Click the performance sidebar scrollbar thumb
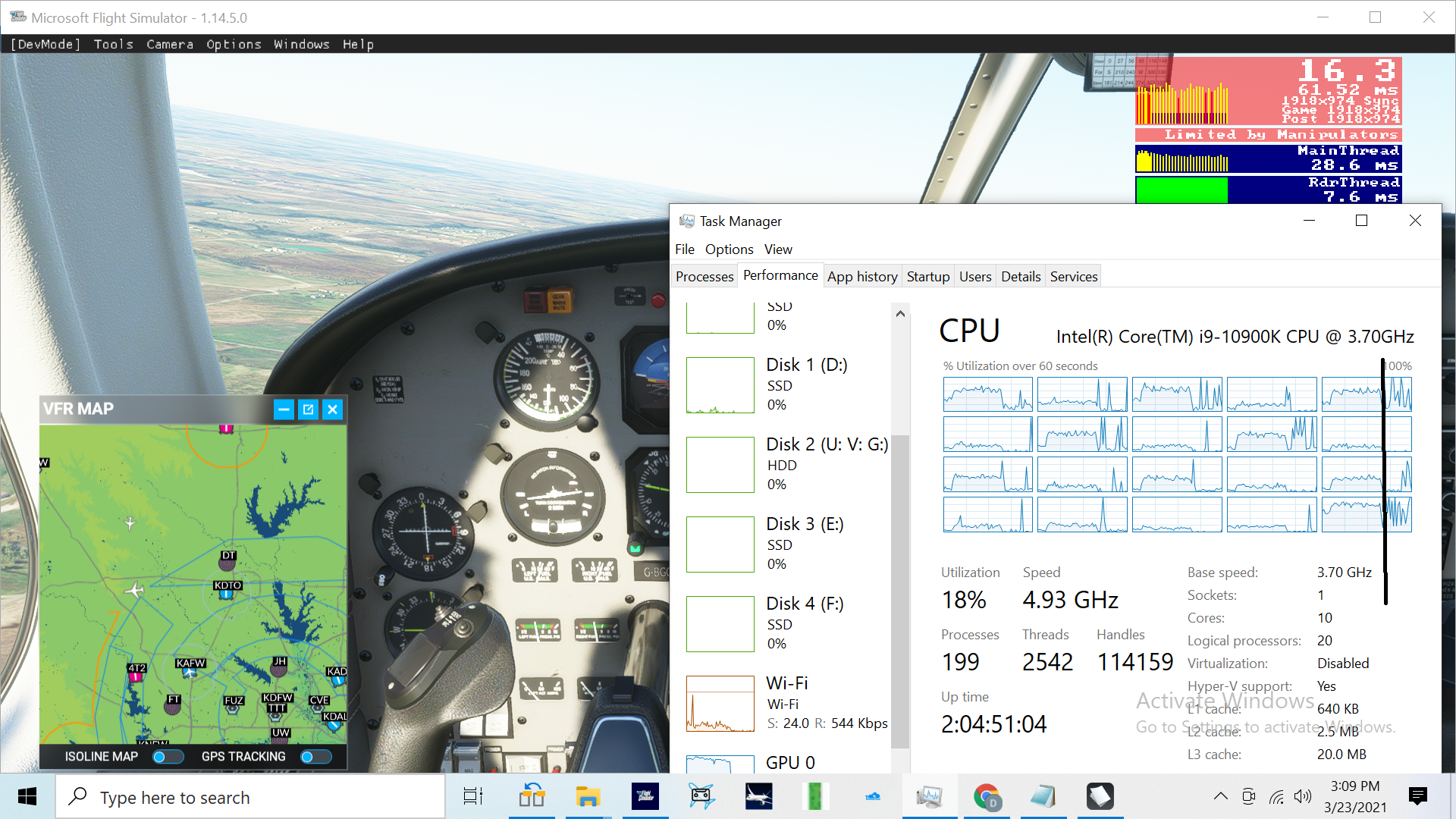 [x=899, y=591]
